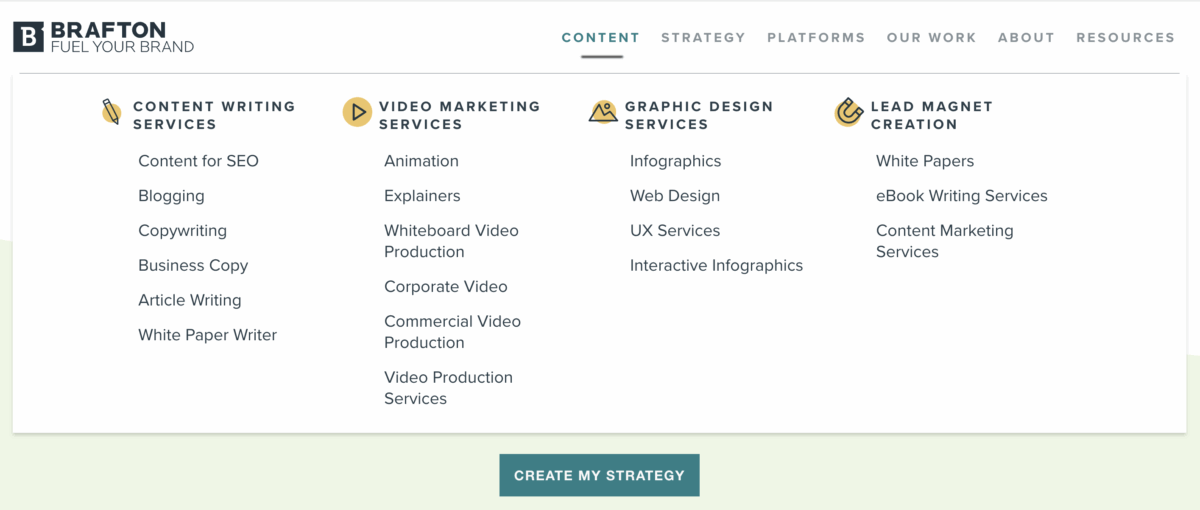Screen dimensions: 1200x510
Task: Select Whiteboard Video Production
Action: (451, 241)
